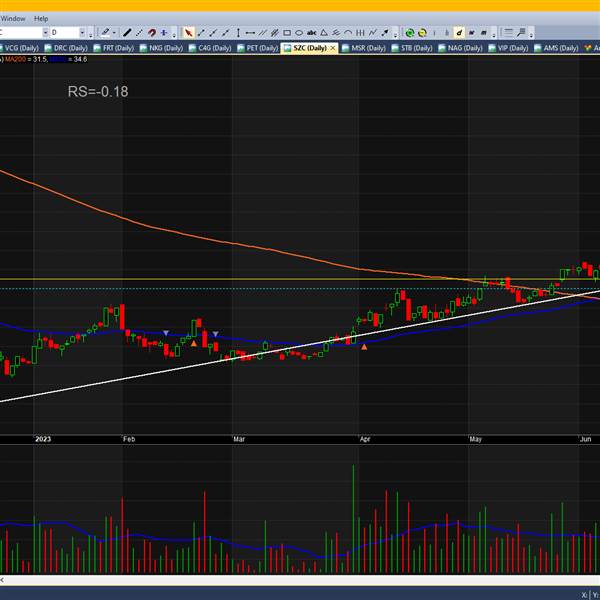Select the arc drawing tool
This screenshot has width=600, height=600.
tap(348, 33)
